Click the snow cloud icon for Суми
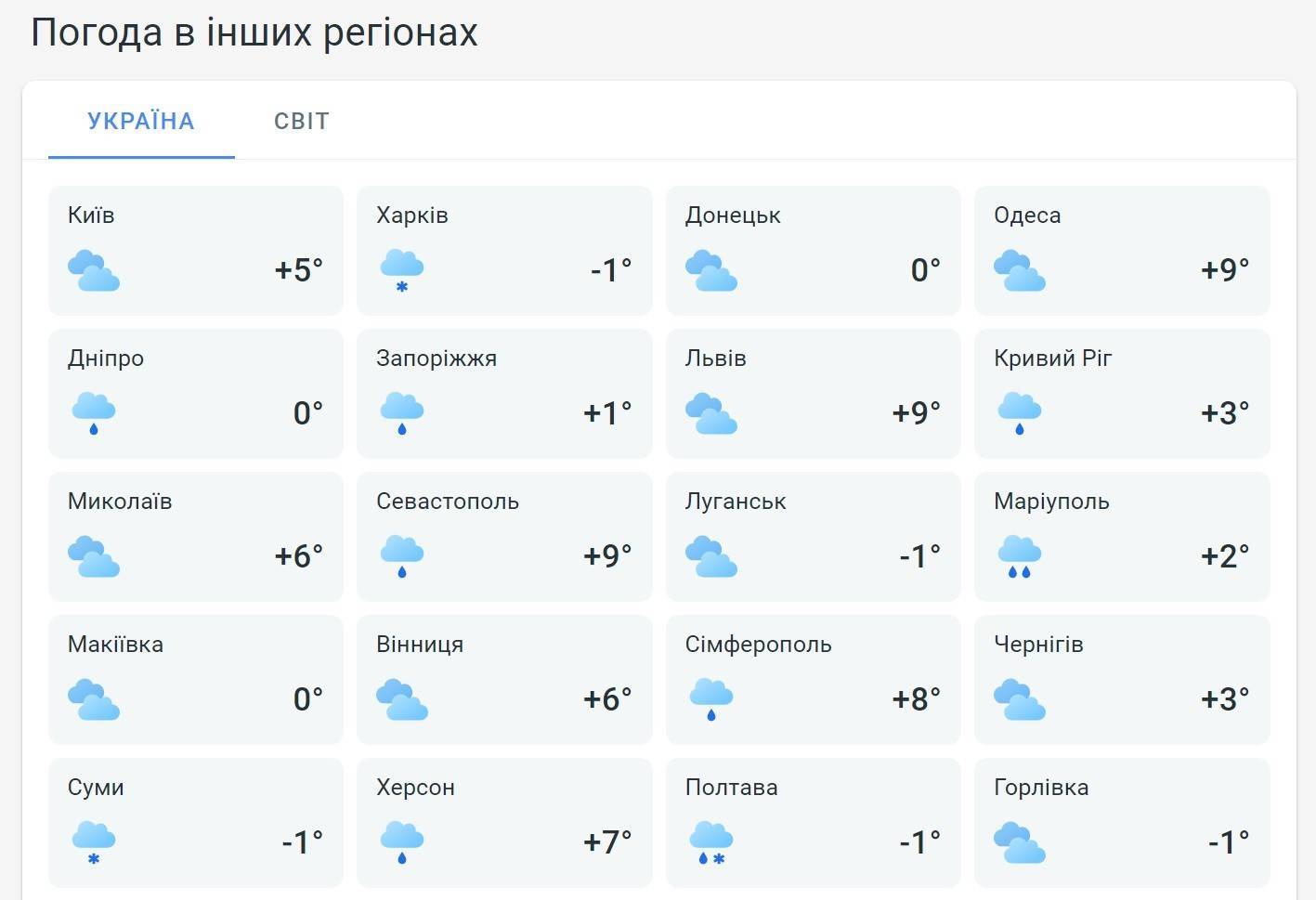This screenshot has height=900, width=1316. click(x=94, y=843)
